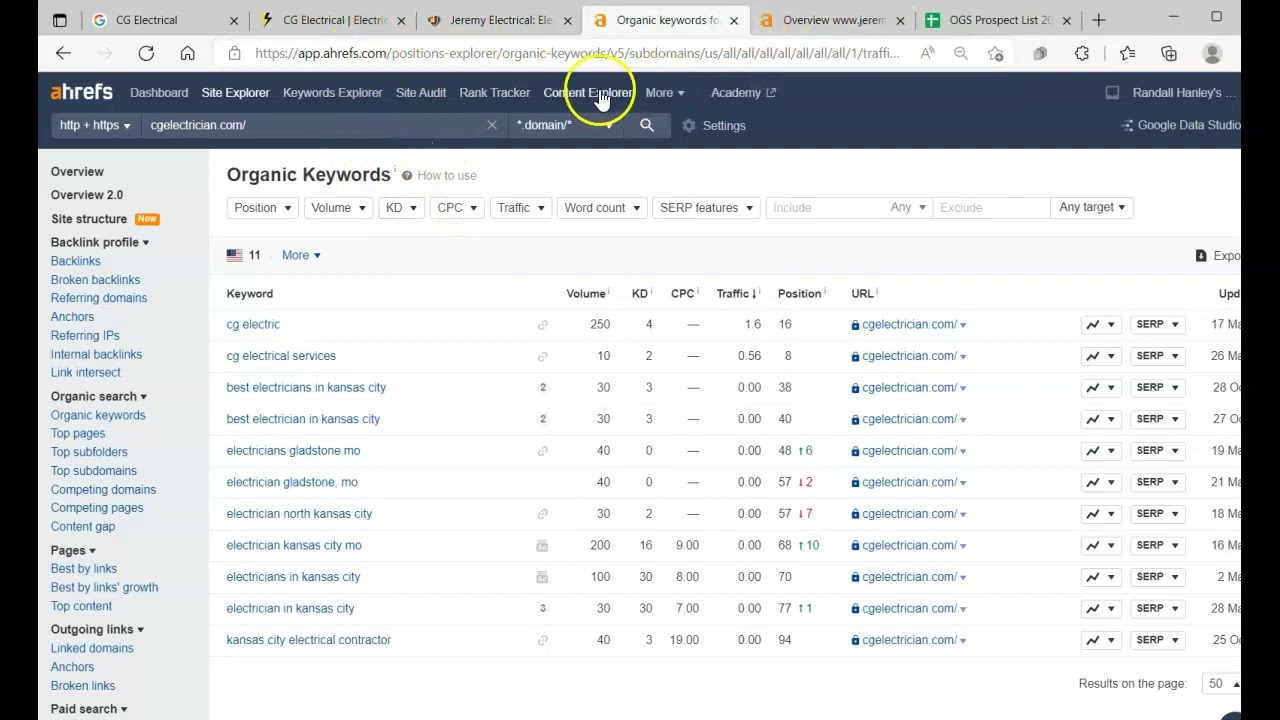Open Google Data Studio link
Image resolution: width=1280 pixels, height=720 pixels.
(x=1181, y=125)
